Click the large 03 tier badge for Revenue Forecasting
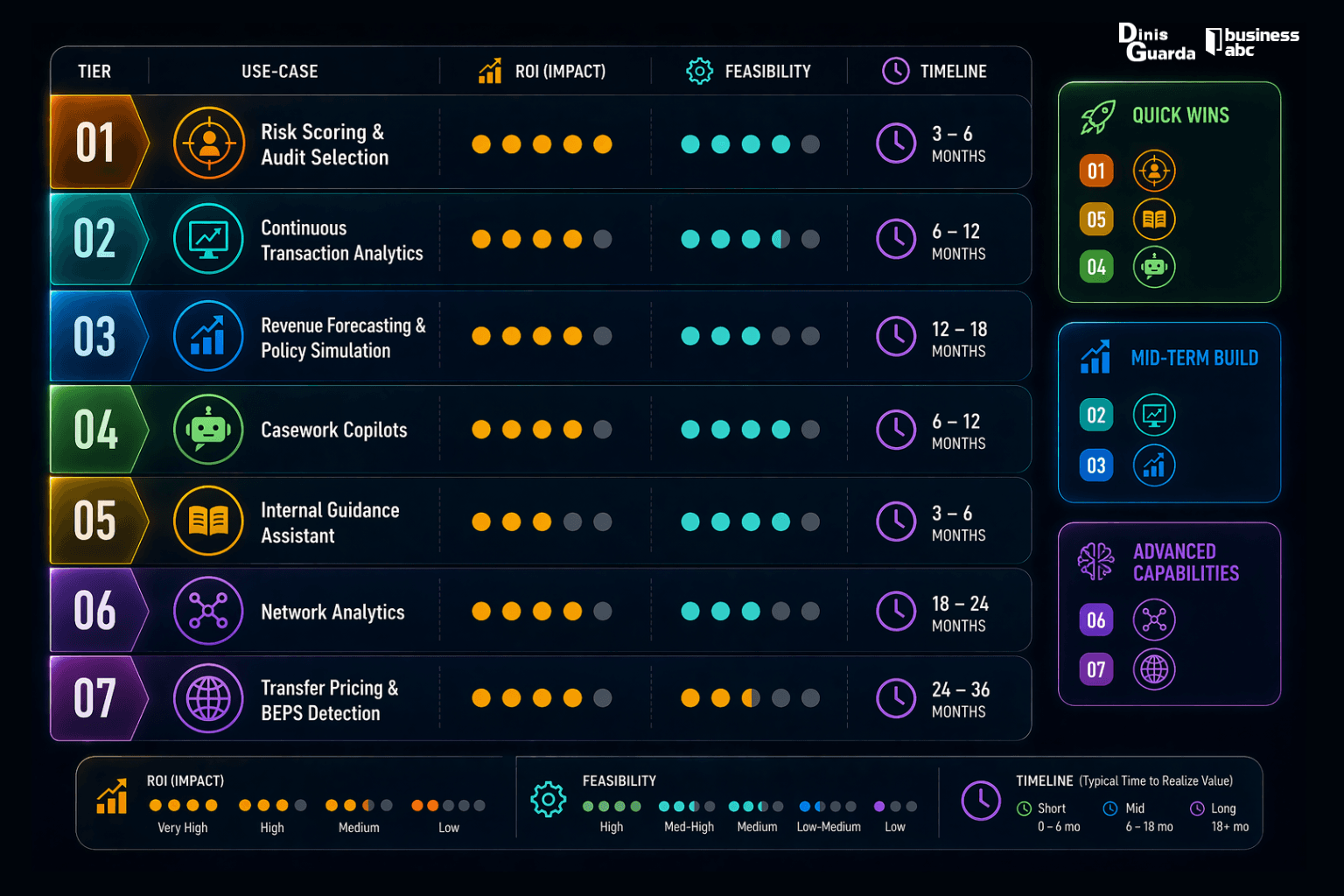This screenshot has height=896, width=1344. pyautogui.click(x=94, y=337)
